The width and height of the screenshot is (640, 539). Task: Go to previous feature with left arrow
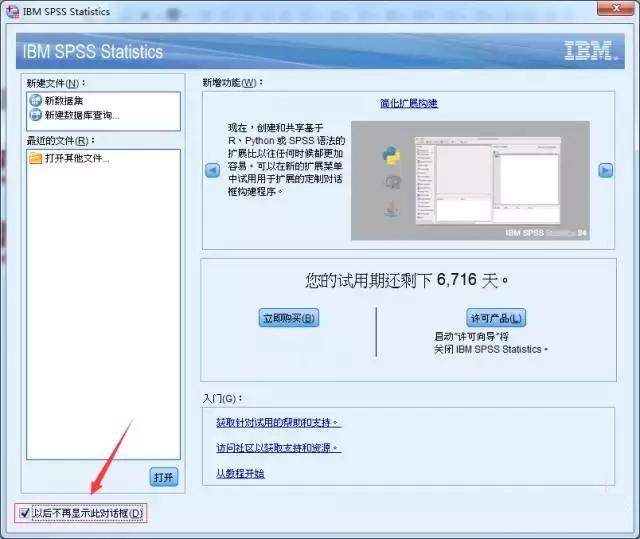212,170
